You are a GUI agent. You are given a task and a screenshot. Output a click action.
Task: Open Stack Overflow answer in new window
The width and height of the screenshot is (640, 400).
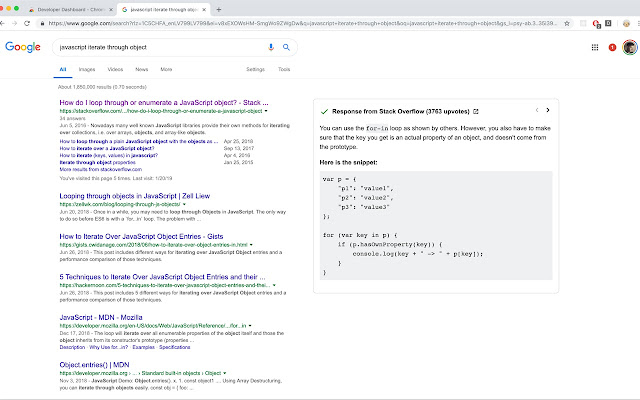point(476,111)
